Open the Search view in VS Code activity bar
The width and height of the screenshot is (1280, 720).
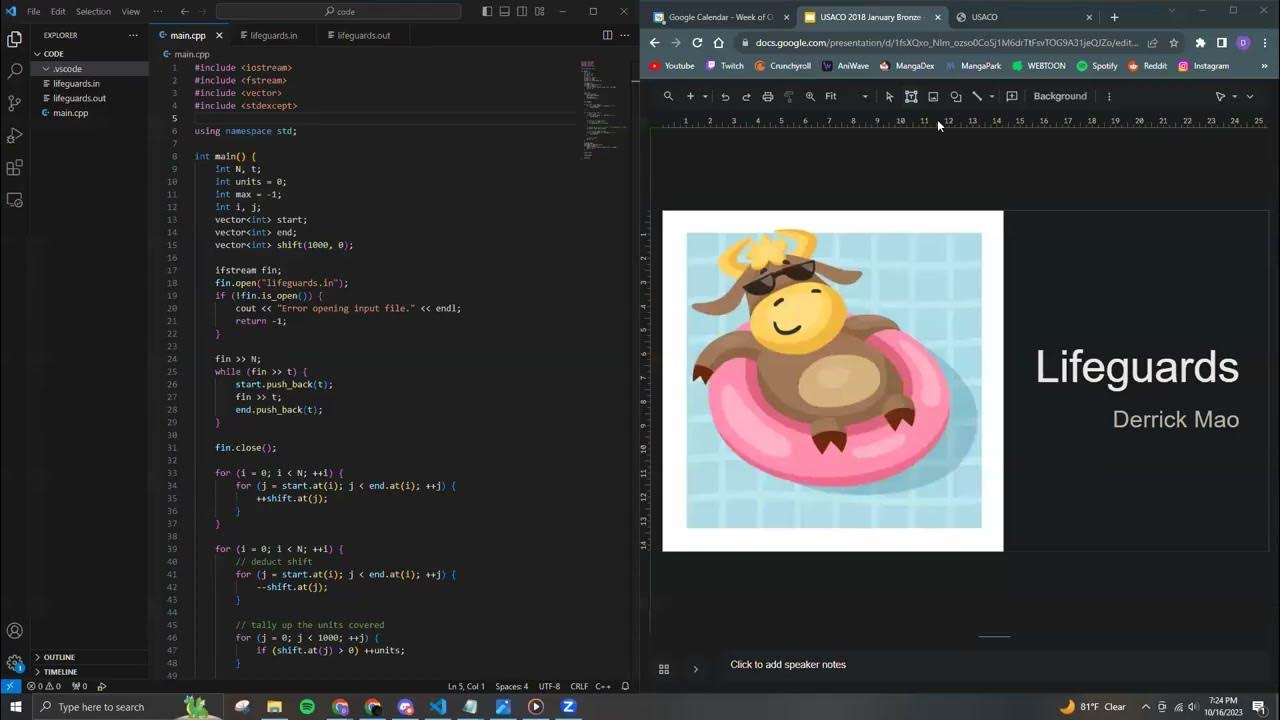coord(14,71)
